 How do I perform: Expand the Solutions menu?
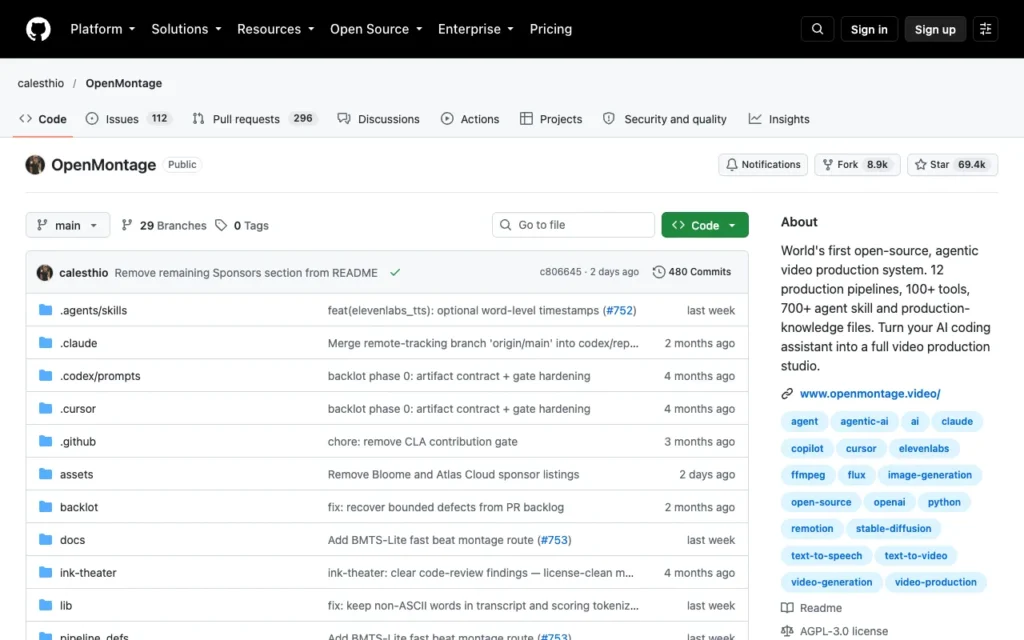point(186,29)
